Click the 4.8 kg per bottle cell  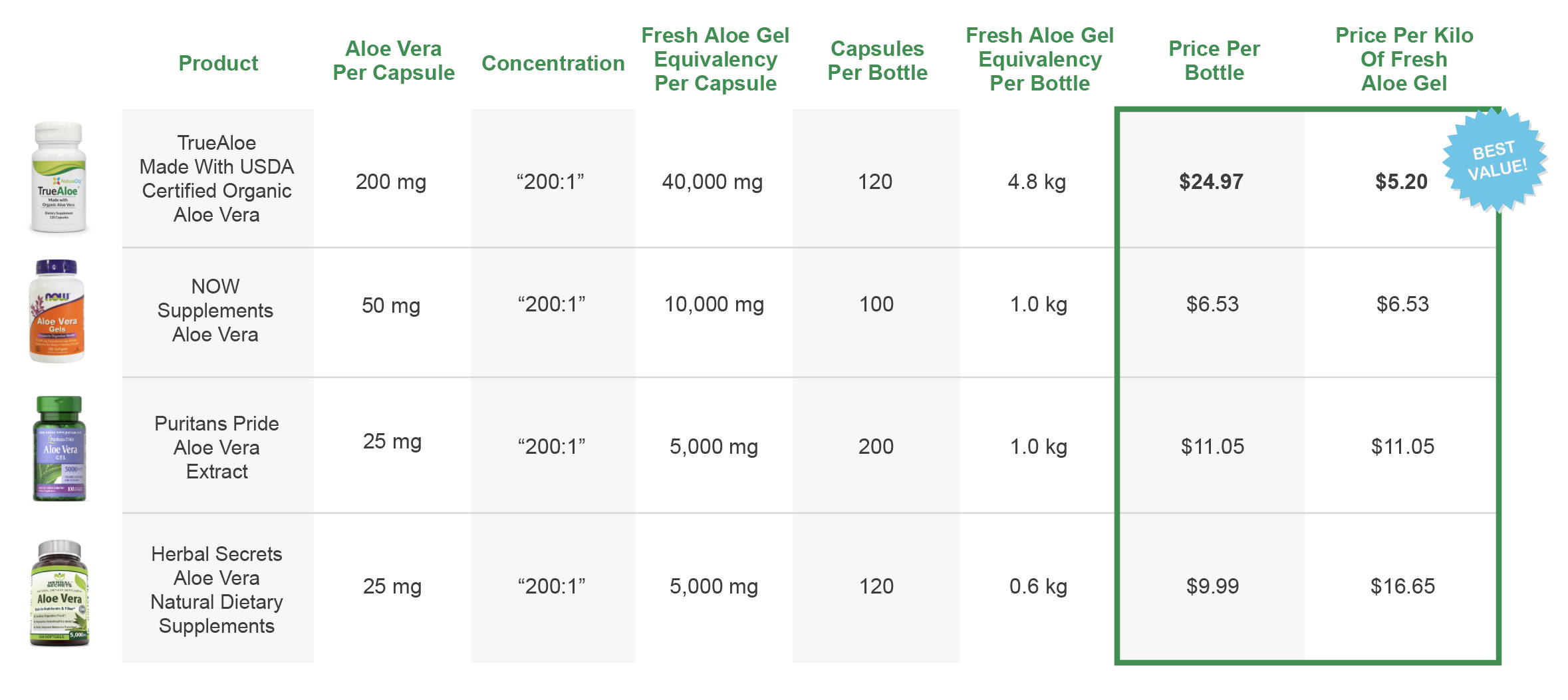(1037, 182)
